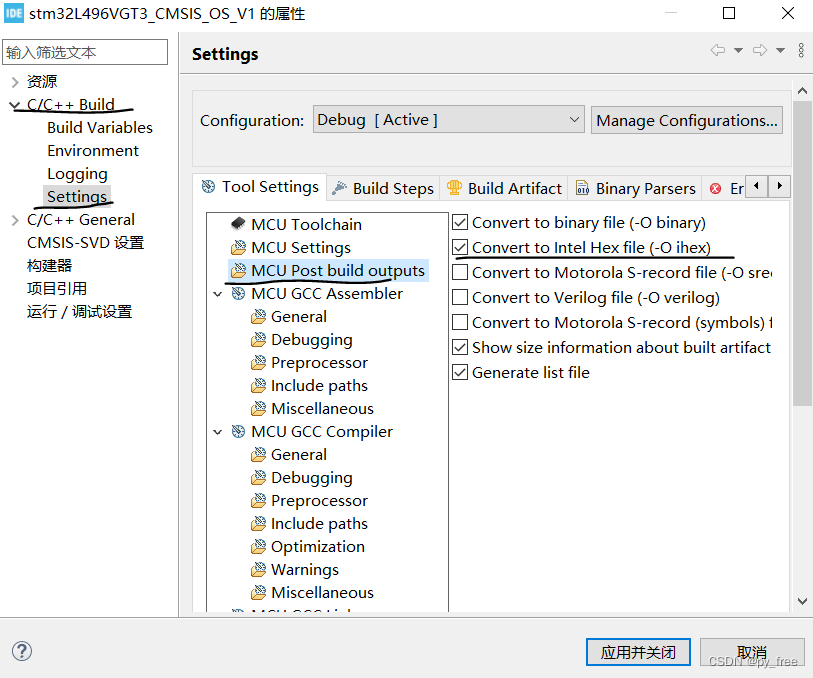Enable Convert to Verilog file (-O verilog)
Image resolution: width=813 pixels, height=678 pixels.
click(x=460, y=297)
